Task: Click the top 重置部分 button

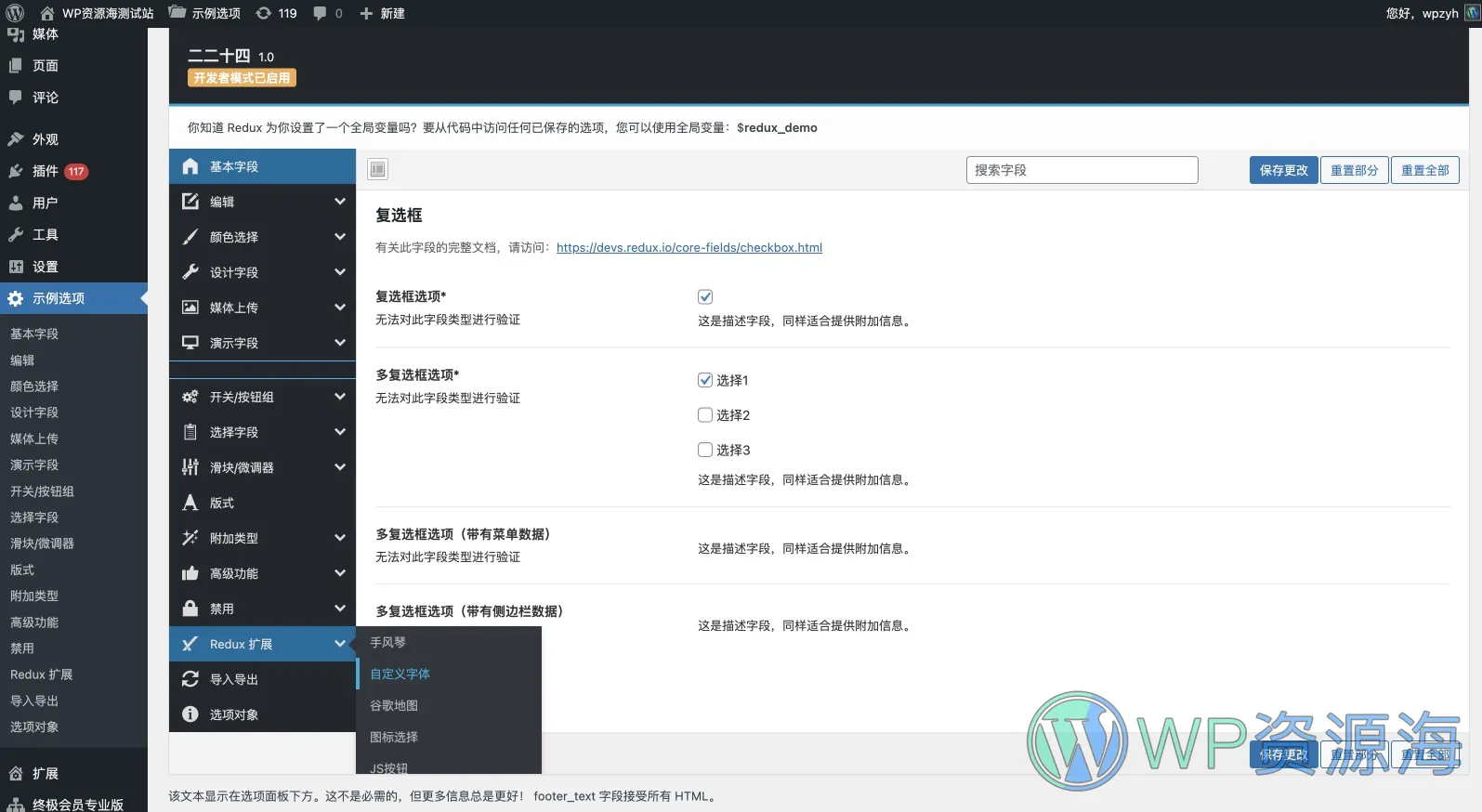Action: coord(1354,170)
